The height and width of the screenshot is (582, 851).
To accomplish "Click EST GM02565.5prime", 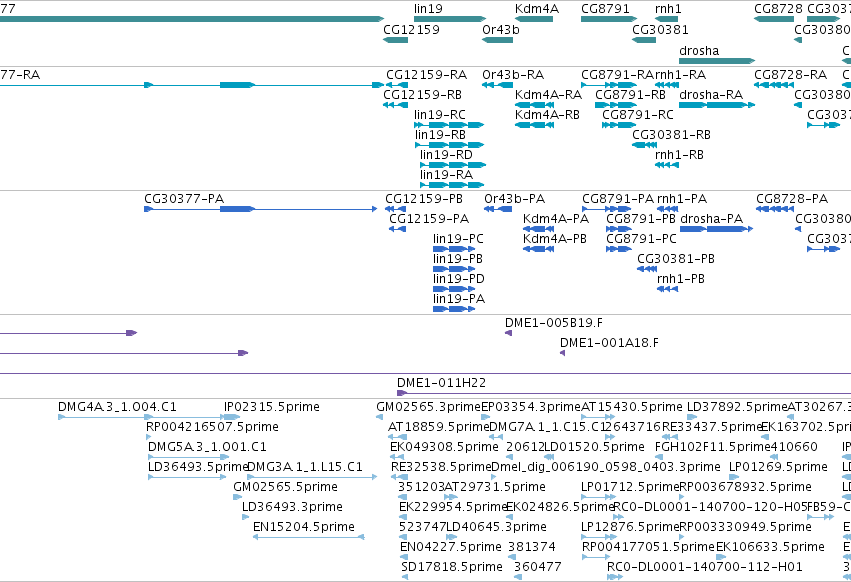I will [238, 497].
